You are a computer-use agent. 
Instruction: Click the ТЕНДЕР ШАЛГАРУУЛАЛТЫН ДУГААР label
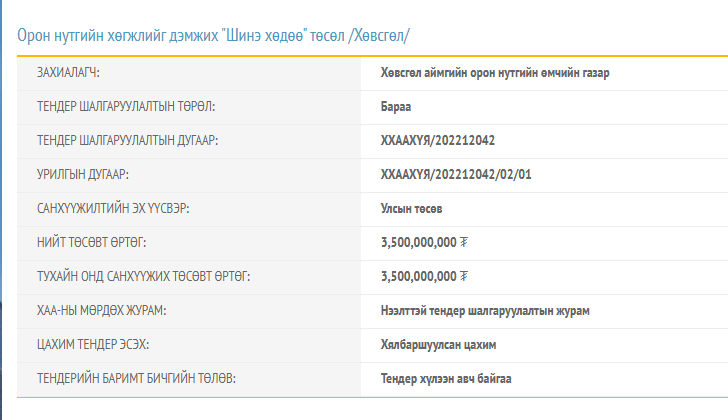tap(127, 141)
